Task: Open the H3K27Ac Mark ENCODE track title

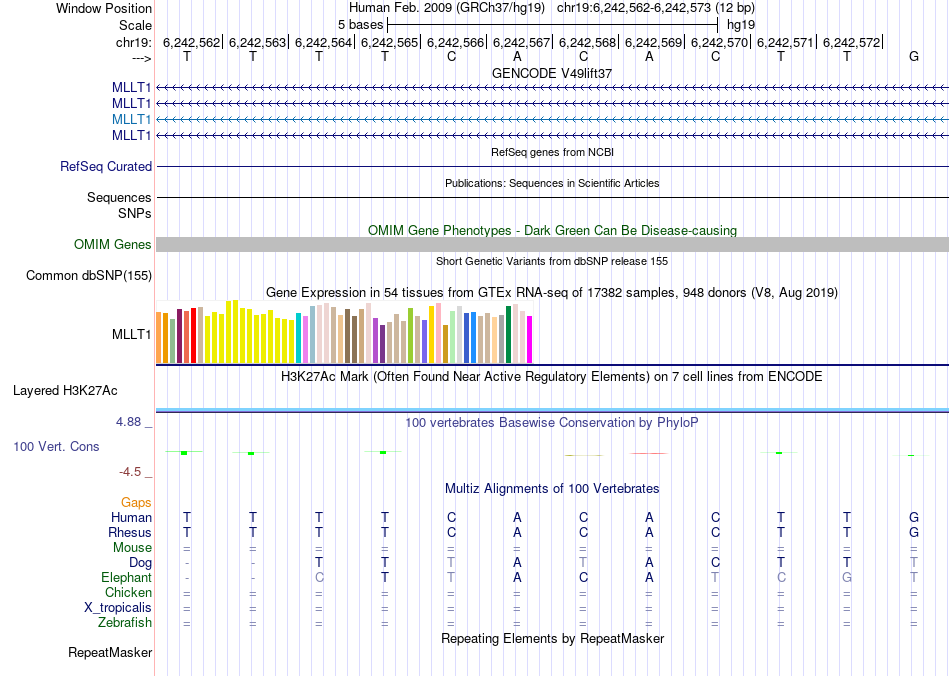Action: pyautogui.click(x=552, y=377)
